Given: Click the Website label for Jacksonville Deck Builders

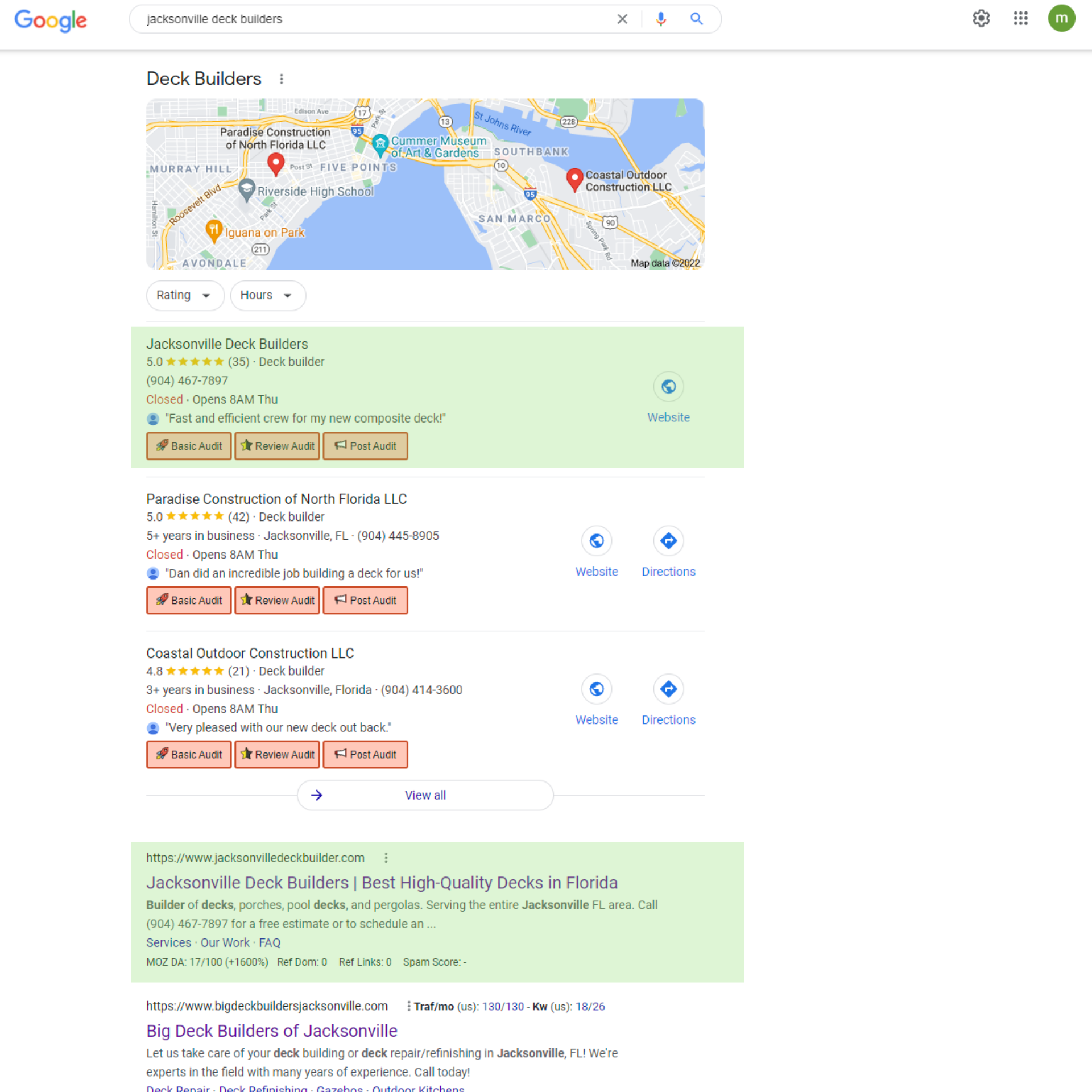Looking at the screenshot, I should click(668, 417).
